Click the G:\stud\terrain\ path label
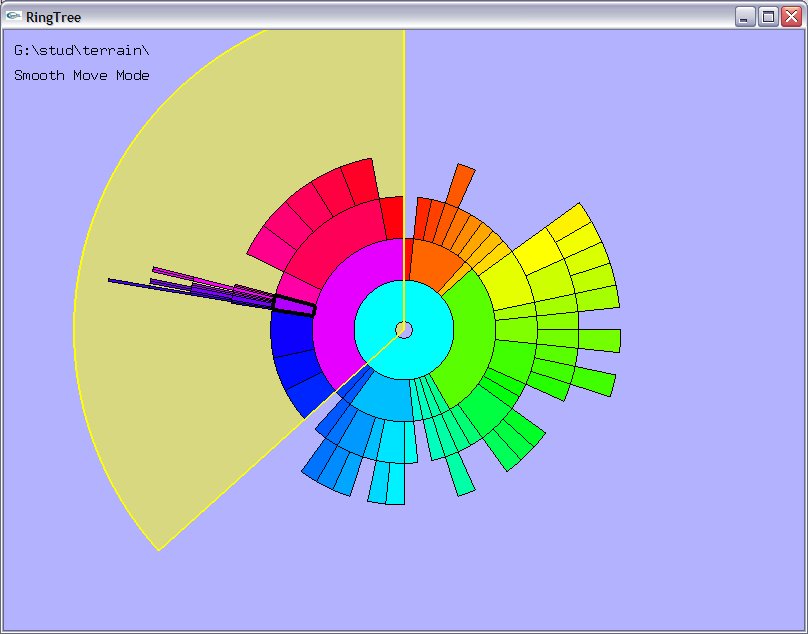The image size is (808, 634). point(81,51)
